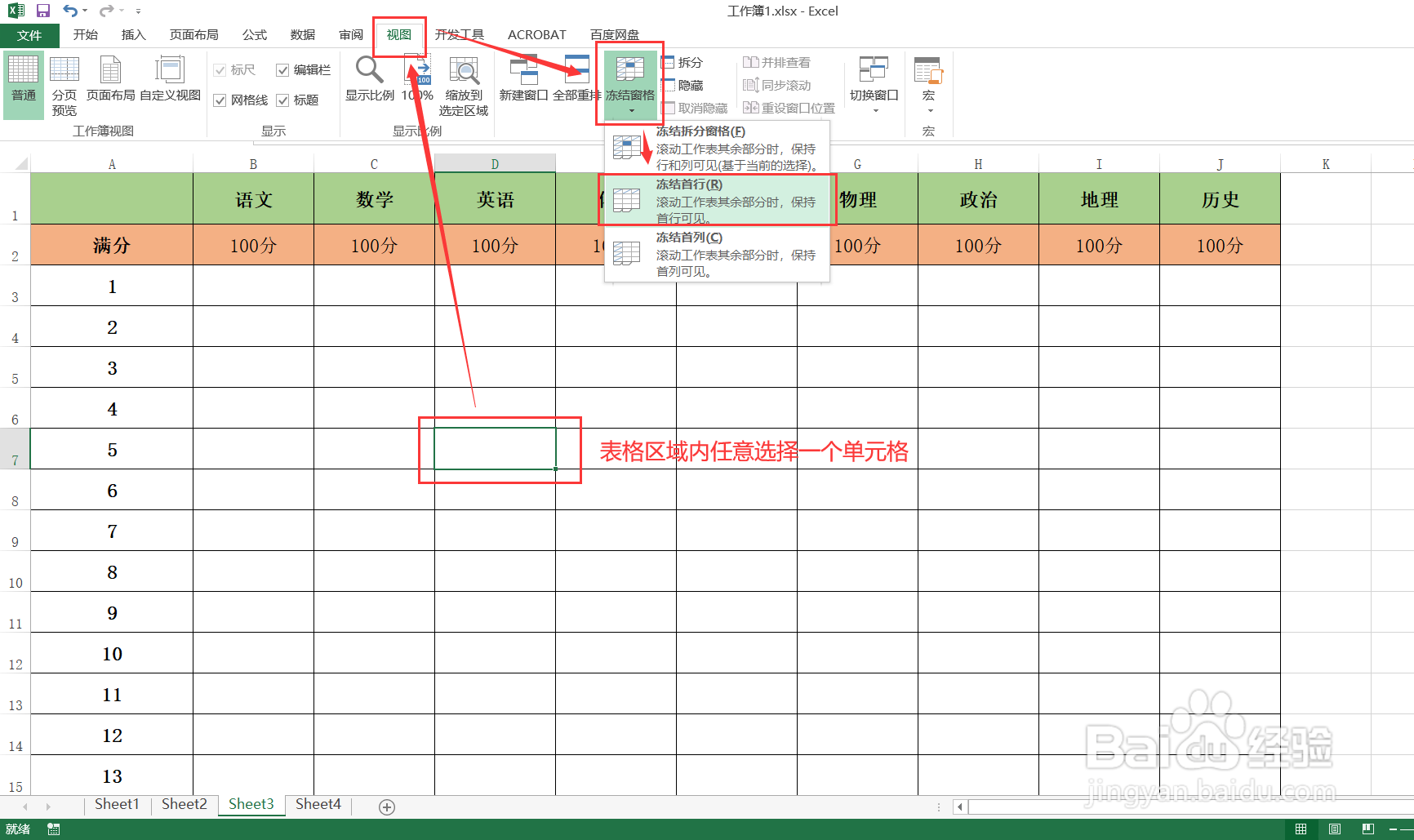This screenshot has width=1414, height=840.
Task: Open the View (视图) tab
Action: coord(399,34)
